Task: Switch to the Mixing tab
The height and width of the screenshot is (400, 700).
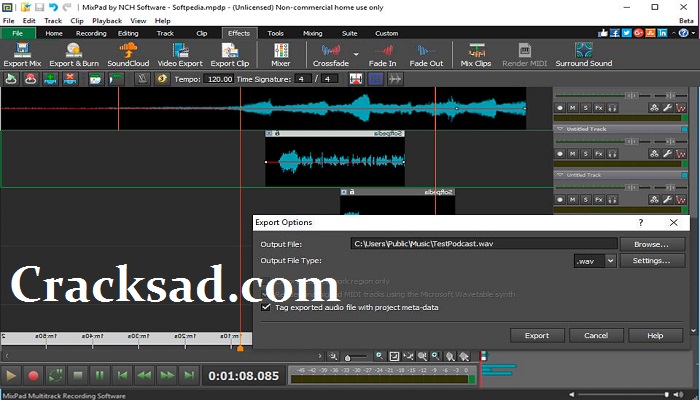Action: click(312, 33)
